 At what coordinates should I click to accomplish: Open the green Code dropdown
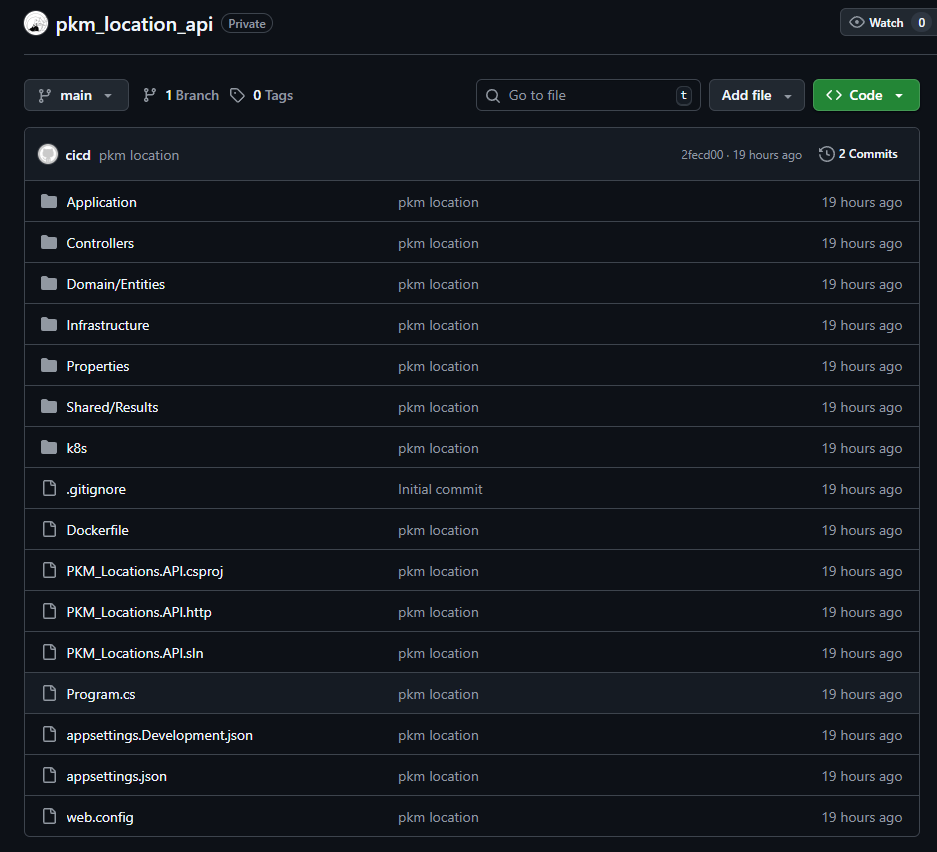865,95
